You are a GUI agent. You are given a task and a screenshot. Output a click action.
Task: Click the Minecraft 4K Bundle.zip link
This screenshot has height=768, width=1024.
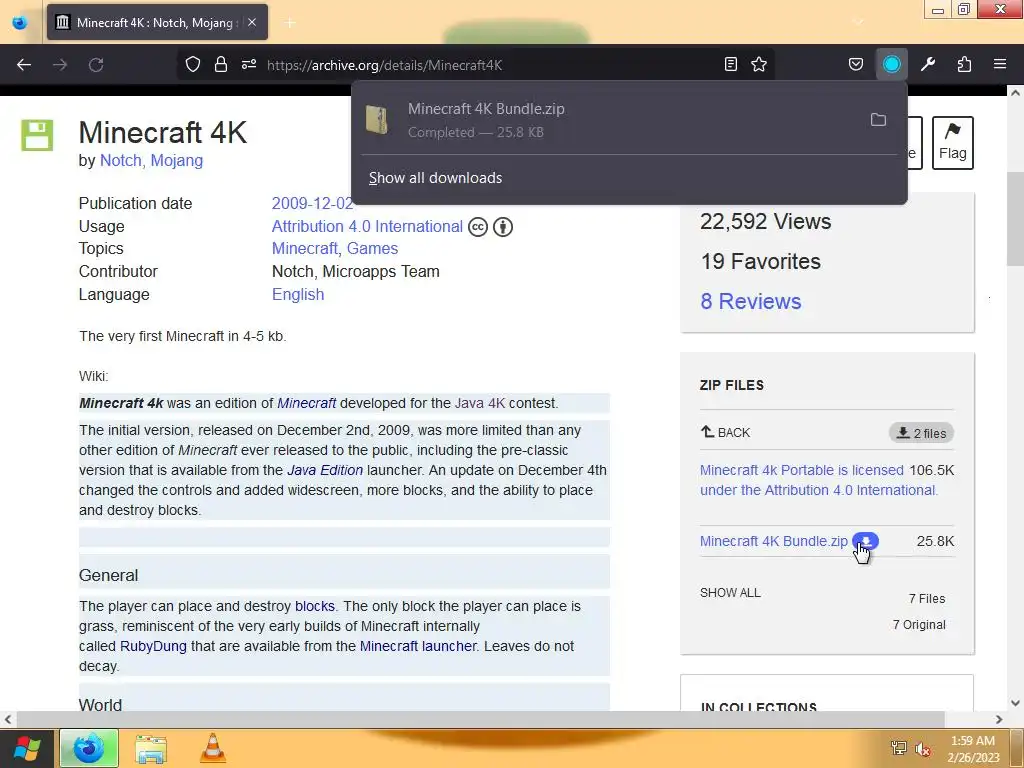(774, 541)
